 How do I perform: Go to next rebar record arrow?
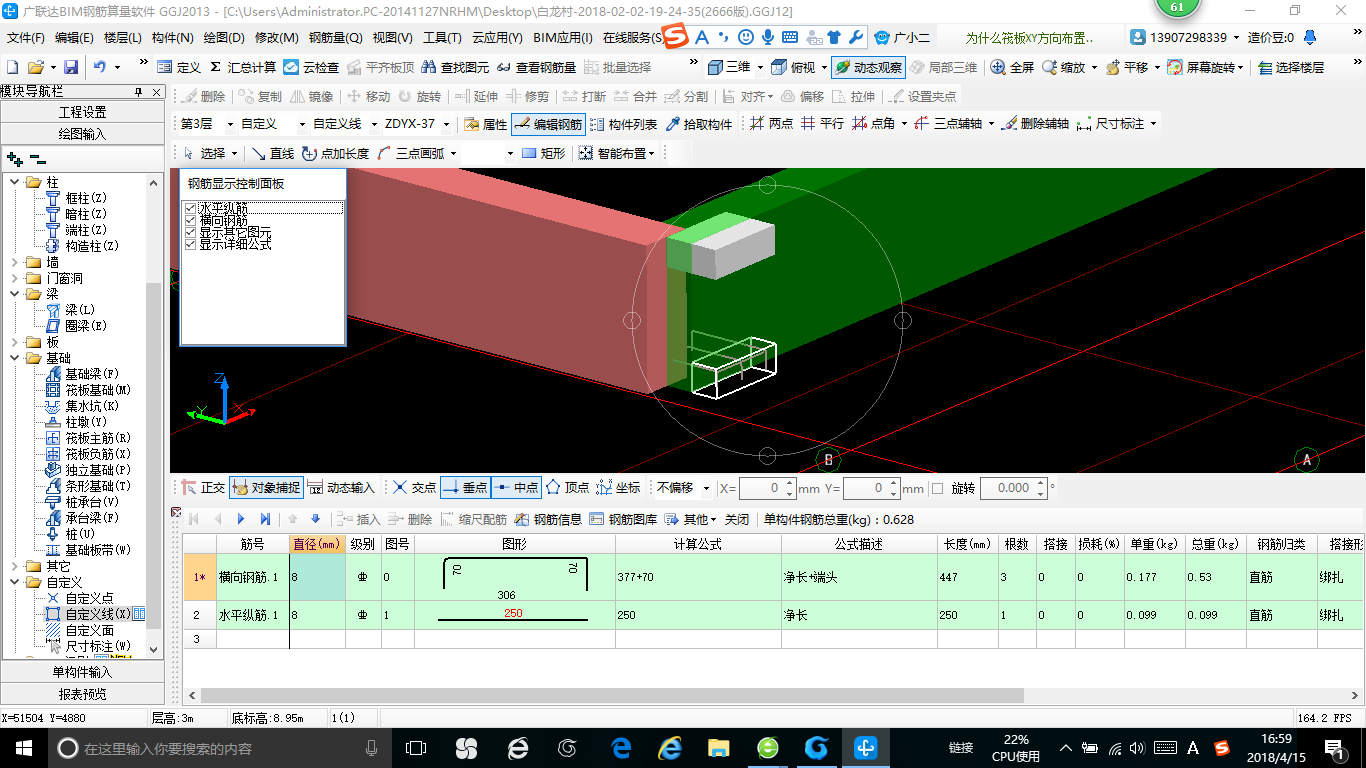241,519
